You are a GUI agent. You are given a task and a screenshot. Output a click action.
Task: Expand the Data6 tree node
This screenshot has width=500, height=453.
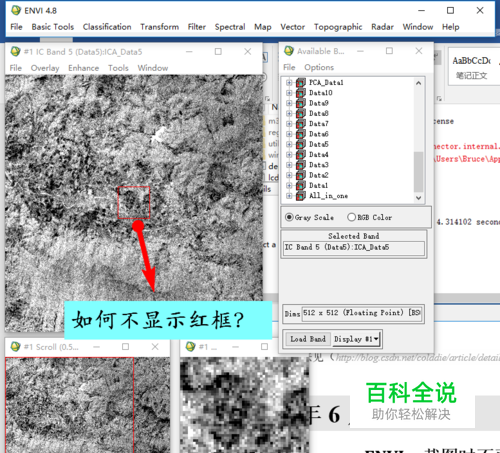point(289,134)
